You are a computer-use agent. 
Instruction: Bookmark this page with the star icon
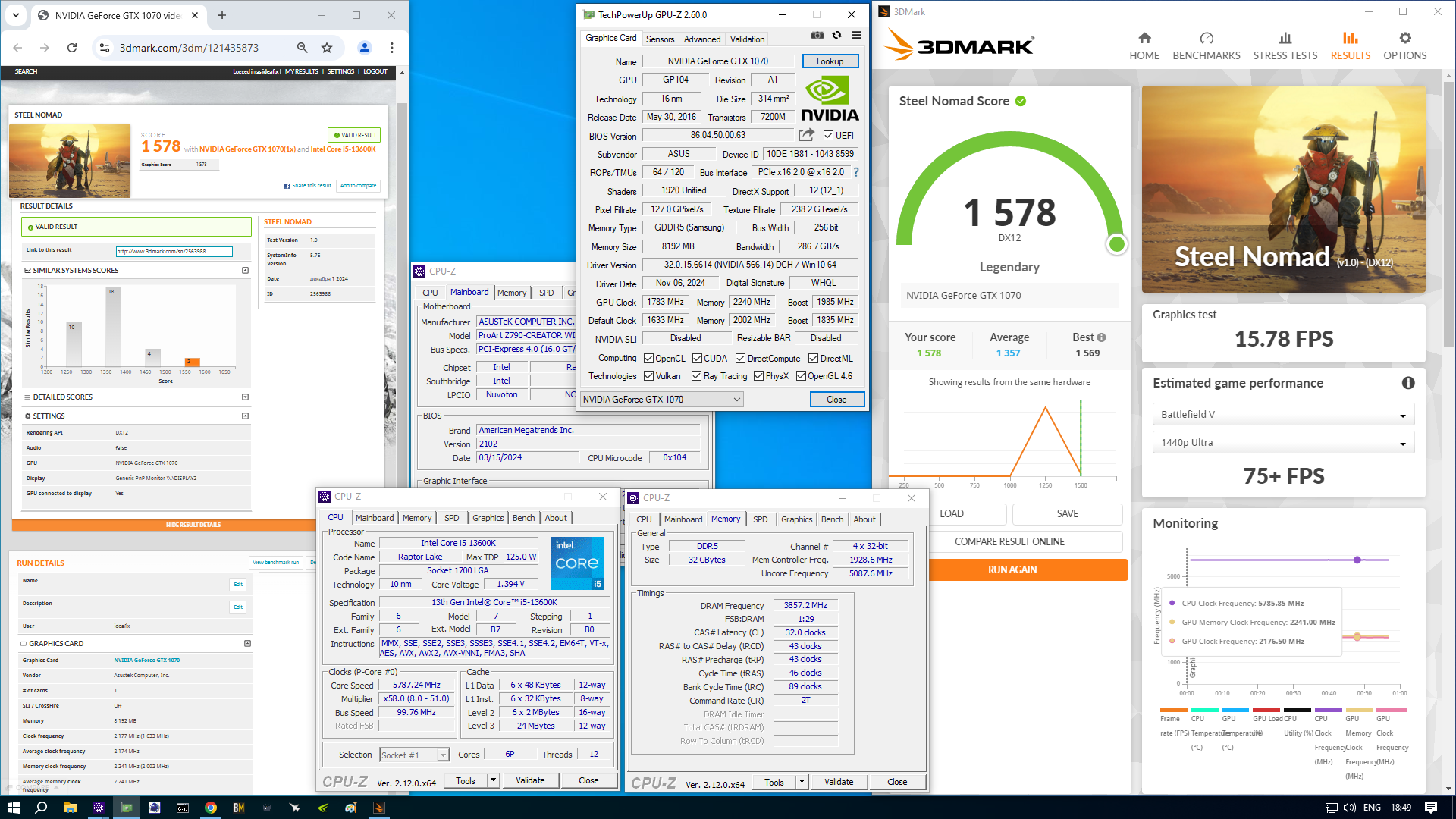(327, 48)
